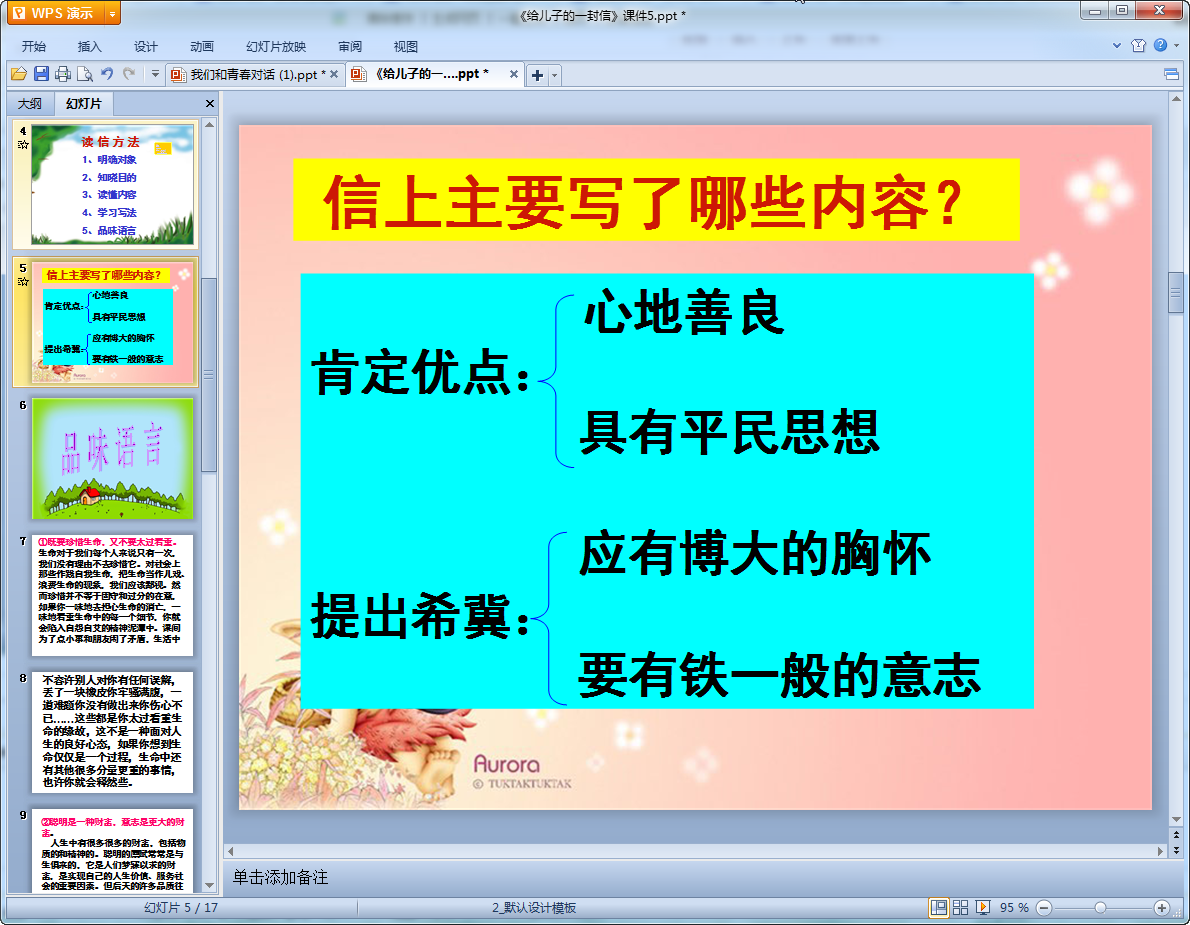Click the WPS 演示 application button

(x=55, y=14)
